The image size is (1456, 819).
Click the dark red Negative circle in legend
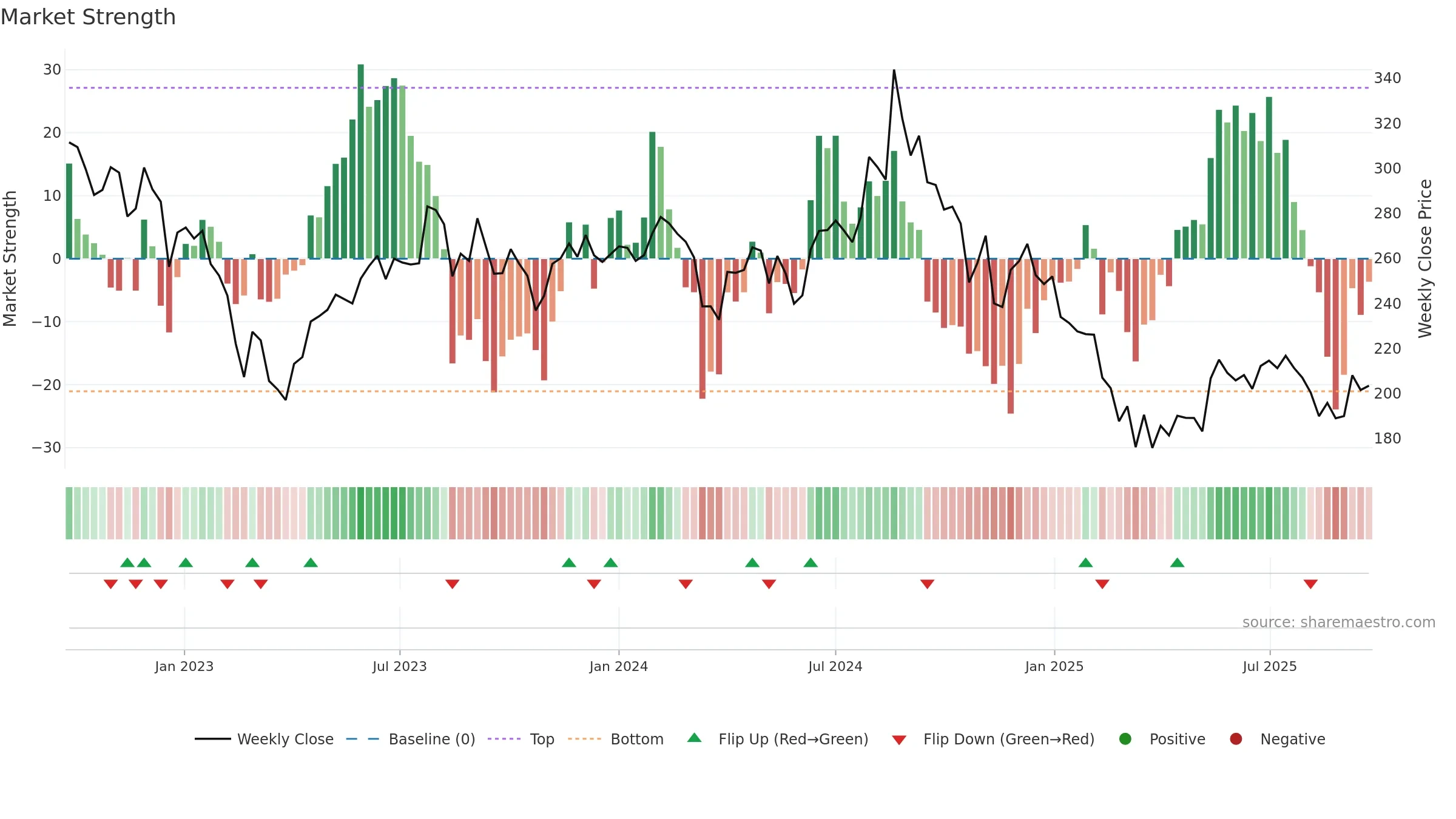(1236, 739)
